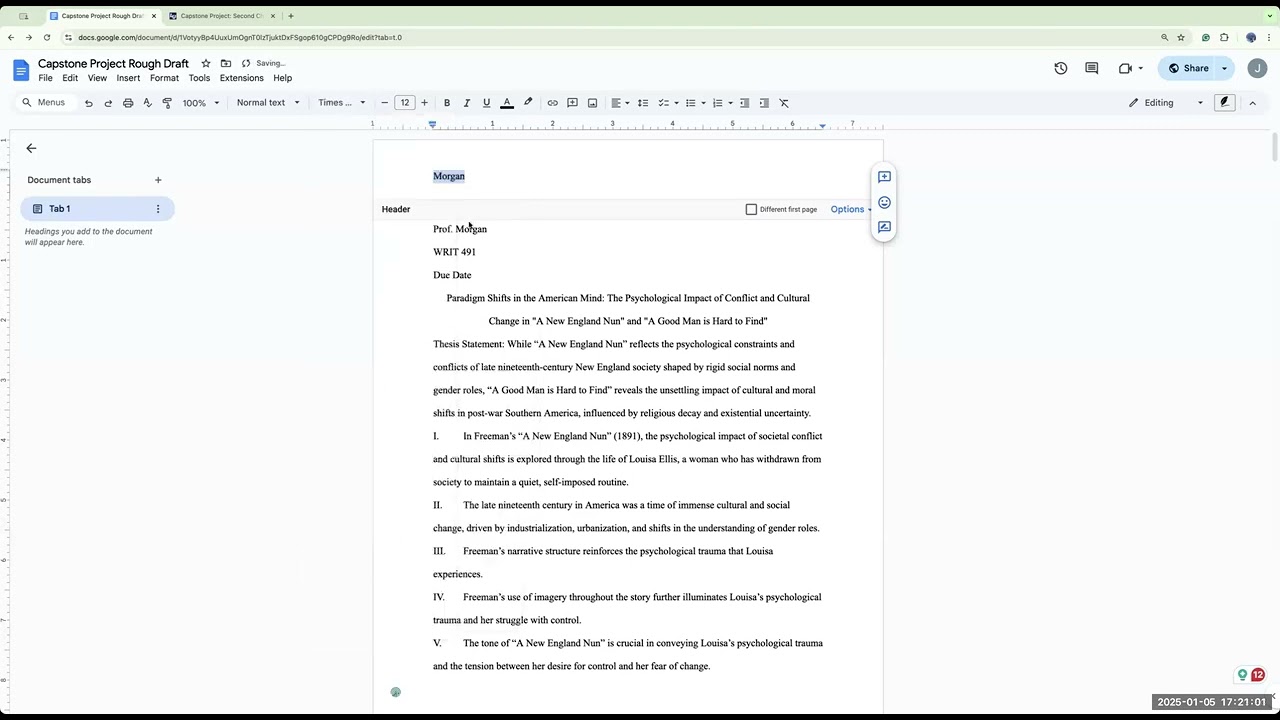The width and height of the screenshot is (1280, 720).
Task: Open a new browser tab
Action: coord(291,16)
